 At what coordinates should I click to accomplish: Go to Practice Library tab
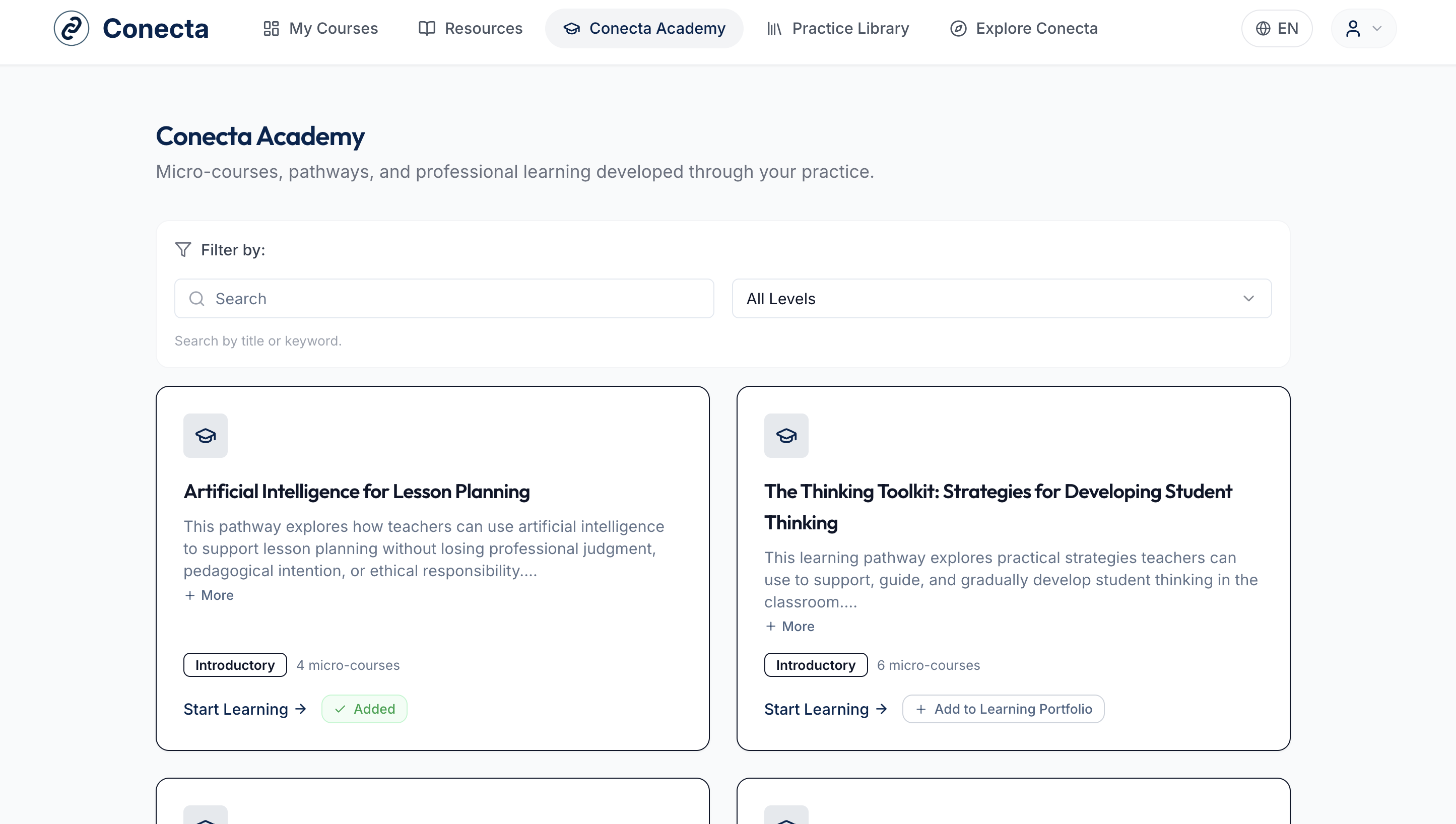pos(838,28)
